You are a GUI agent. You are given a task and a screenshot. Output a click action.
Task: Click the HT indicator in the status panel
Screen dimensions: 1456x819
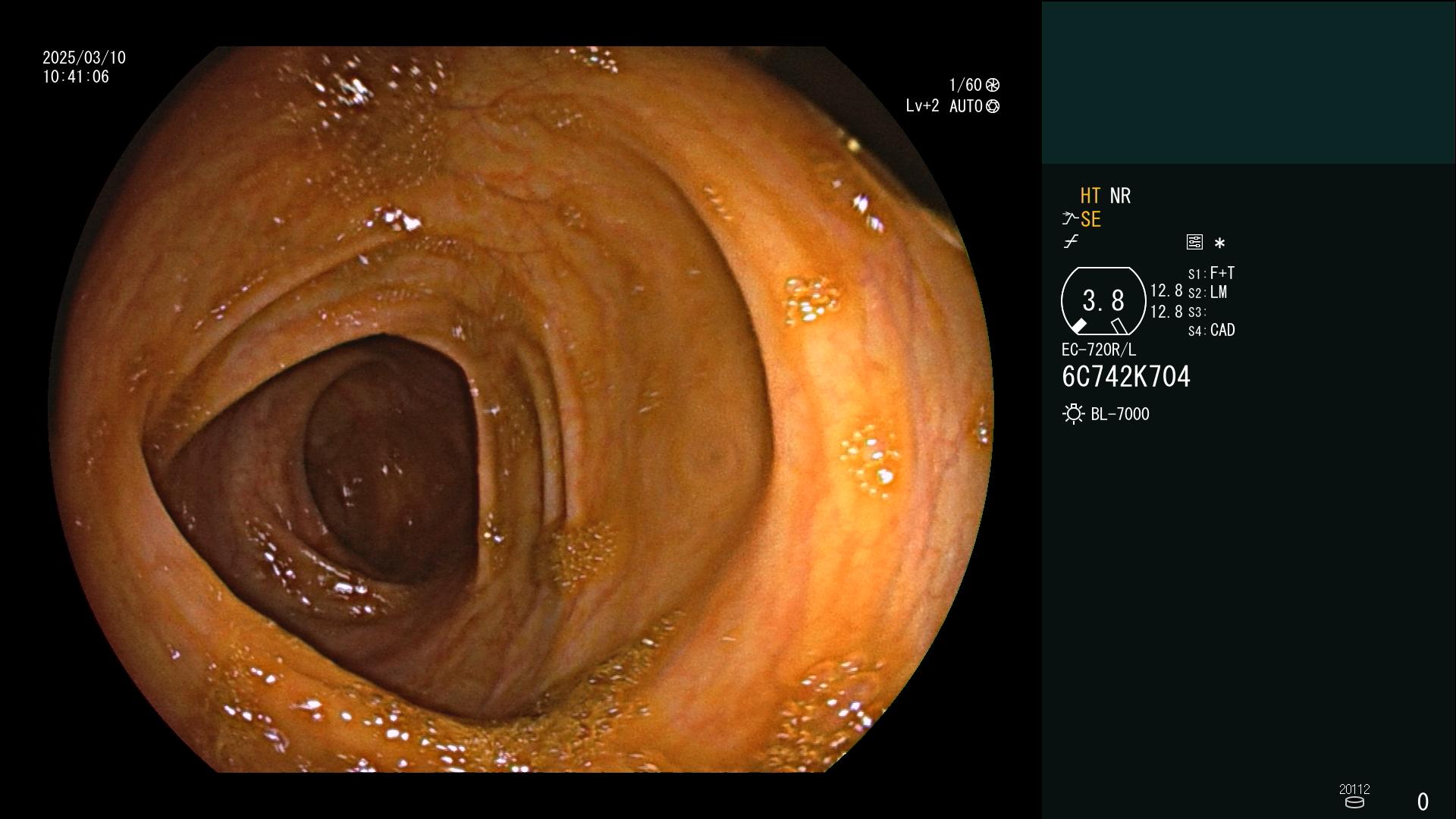tap(1090, 196)
